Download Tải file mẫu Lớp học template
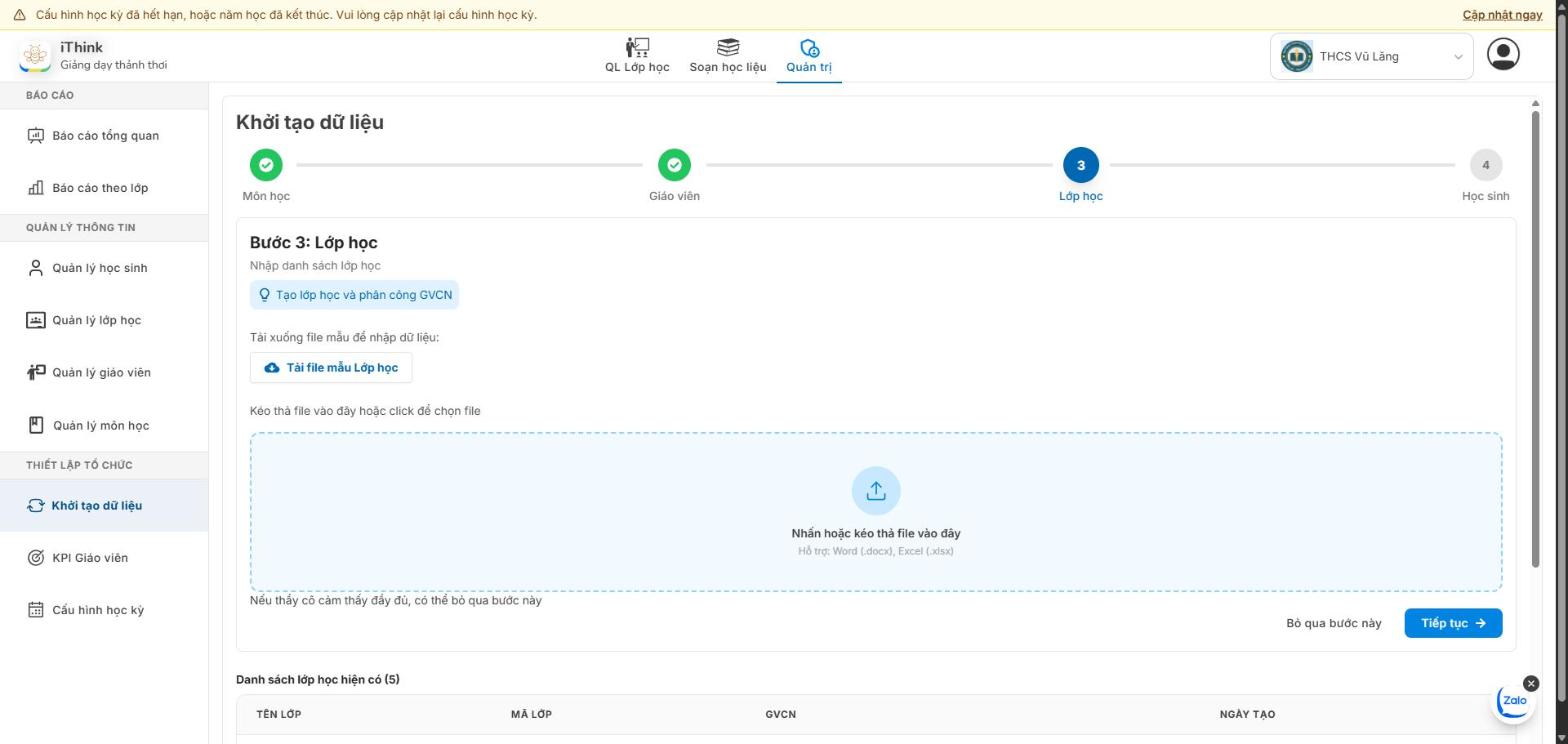The image size is (1568, 744). tap(331, 368)
